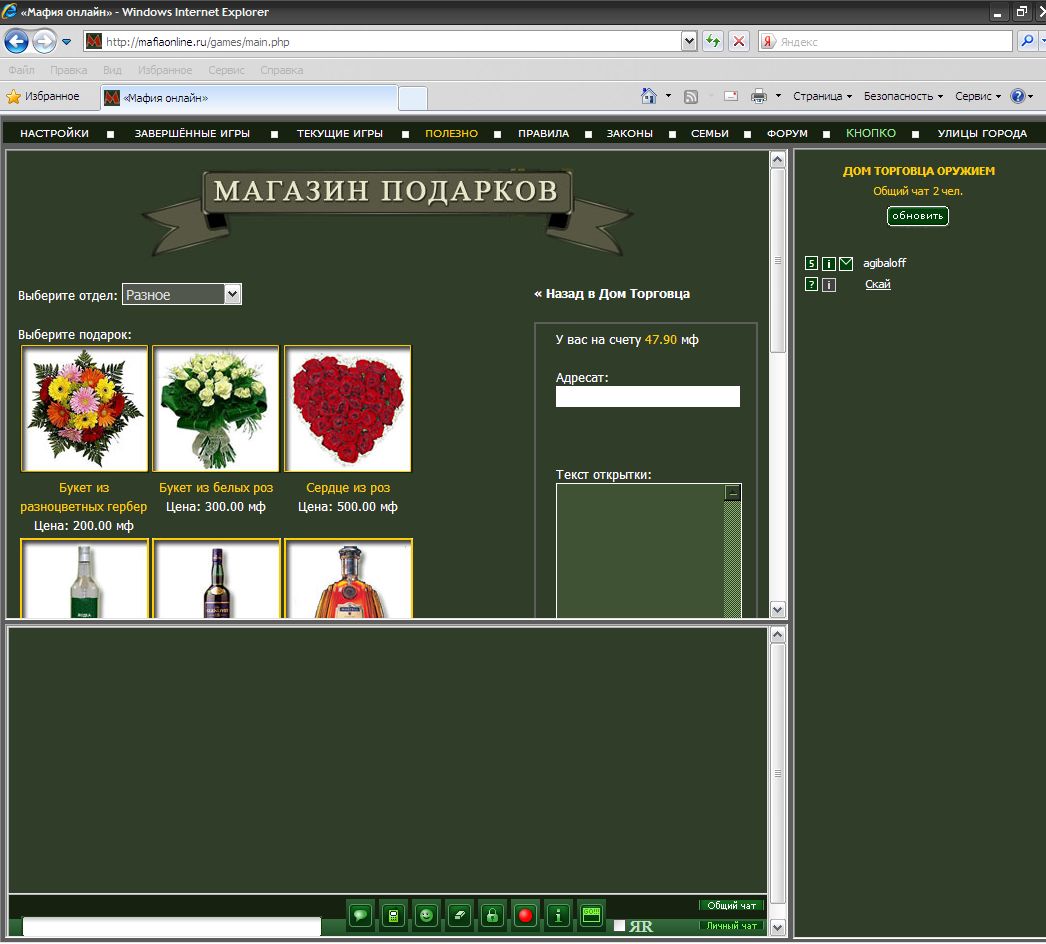Click the eraser icon in chat toolbar
The width and height of the screenshot is (1046, 944).
click(459, 915)
